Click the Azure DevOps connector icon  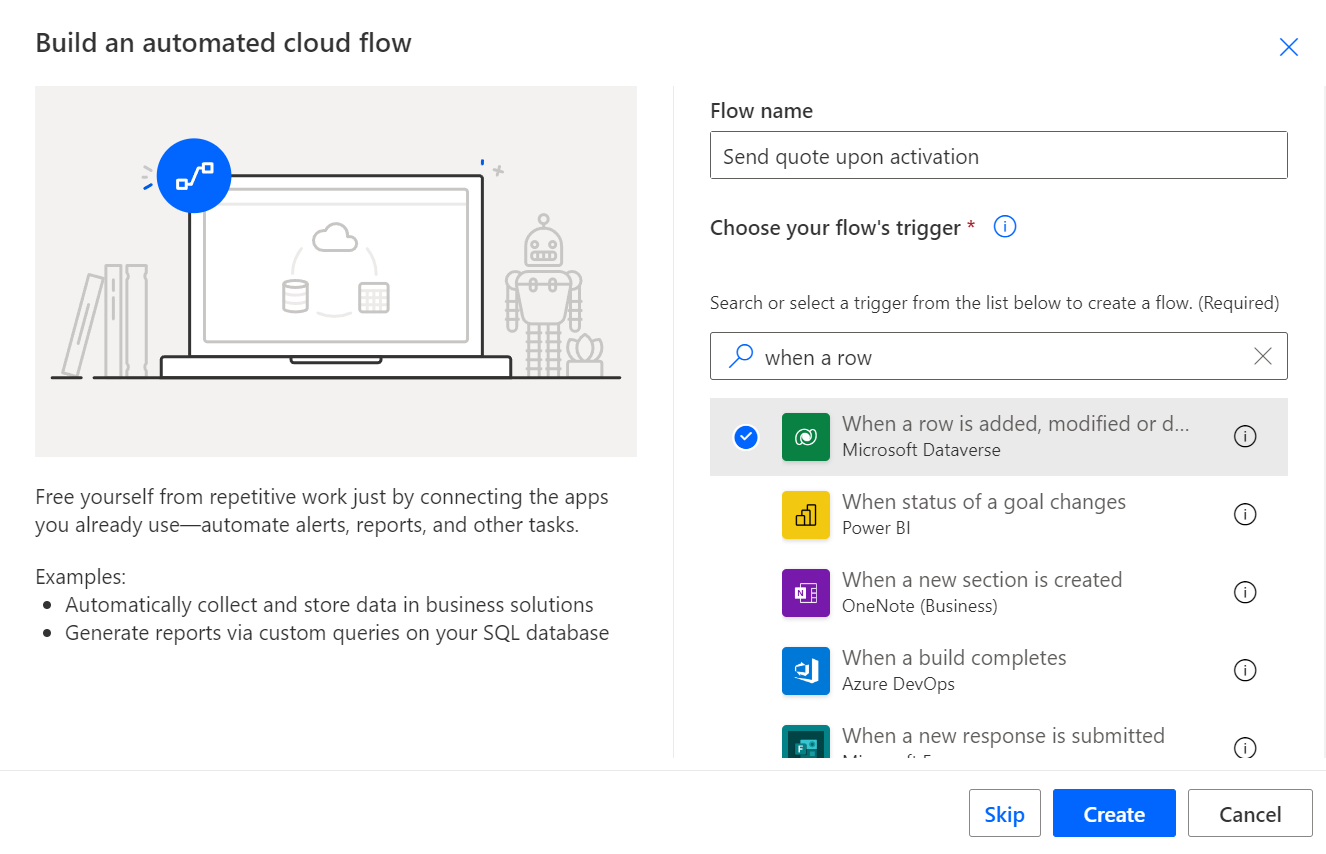(806, 671)
